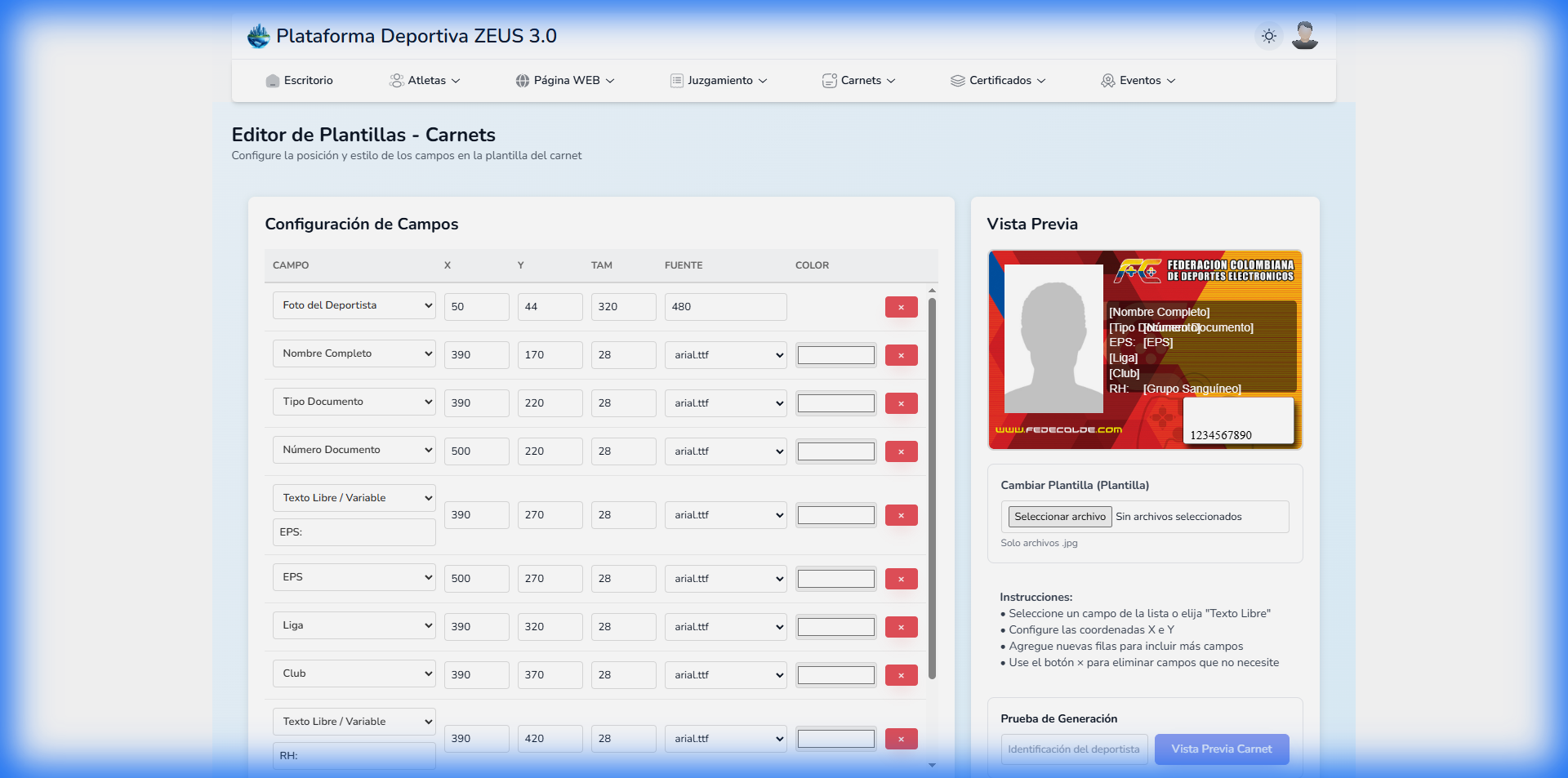Click the Vista Previa Carnet button

[1221, 749]
